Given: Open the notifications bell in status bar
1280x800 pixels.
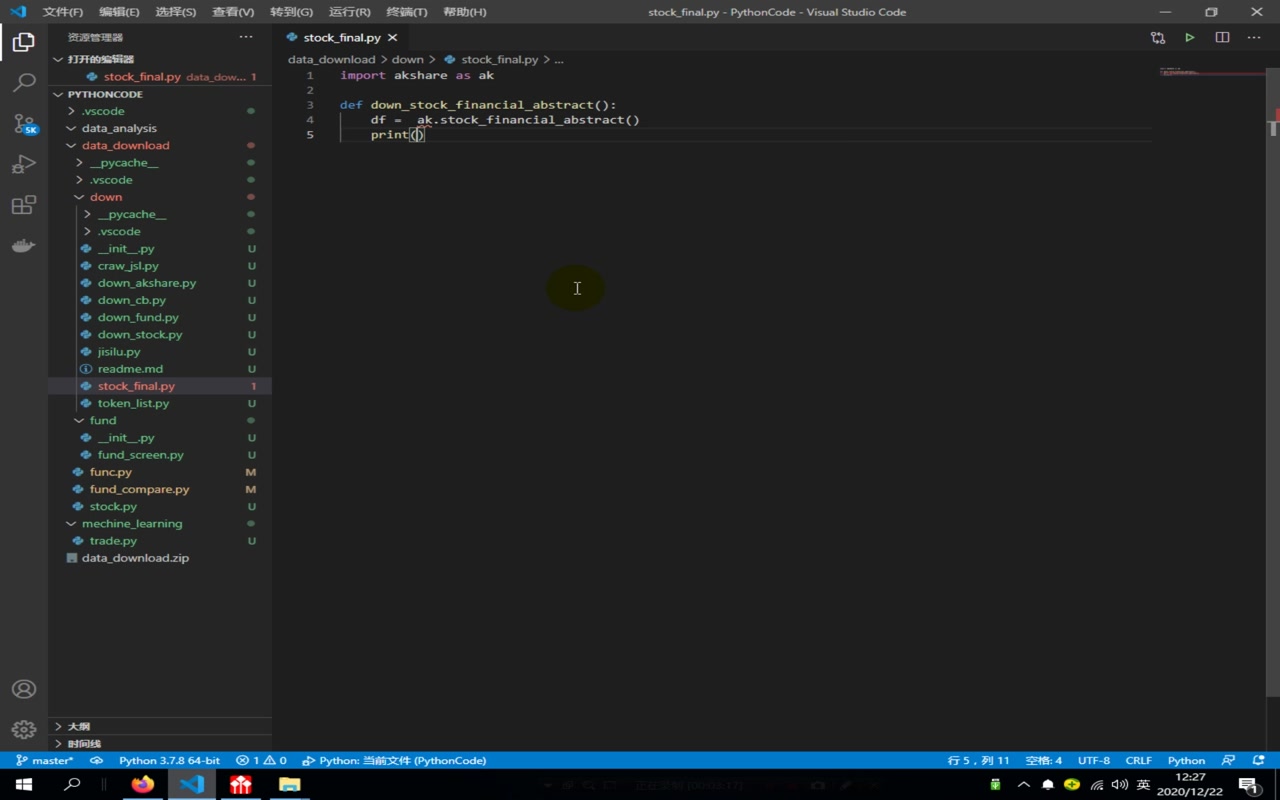Looking at the screenshot, I should point(1258,760).
